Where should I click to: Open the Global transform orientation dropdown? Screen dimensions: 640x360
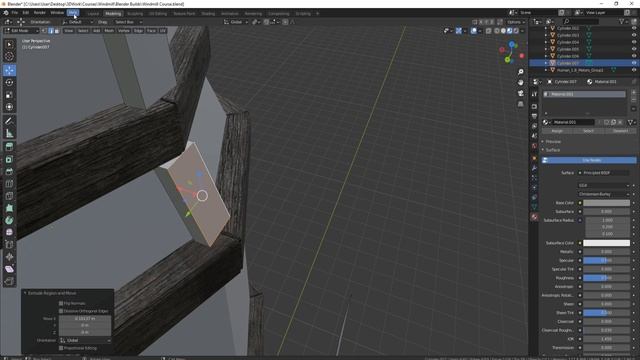pos(236,22)
